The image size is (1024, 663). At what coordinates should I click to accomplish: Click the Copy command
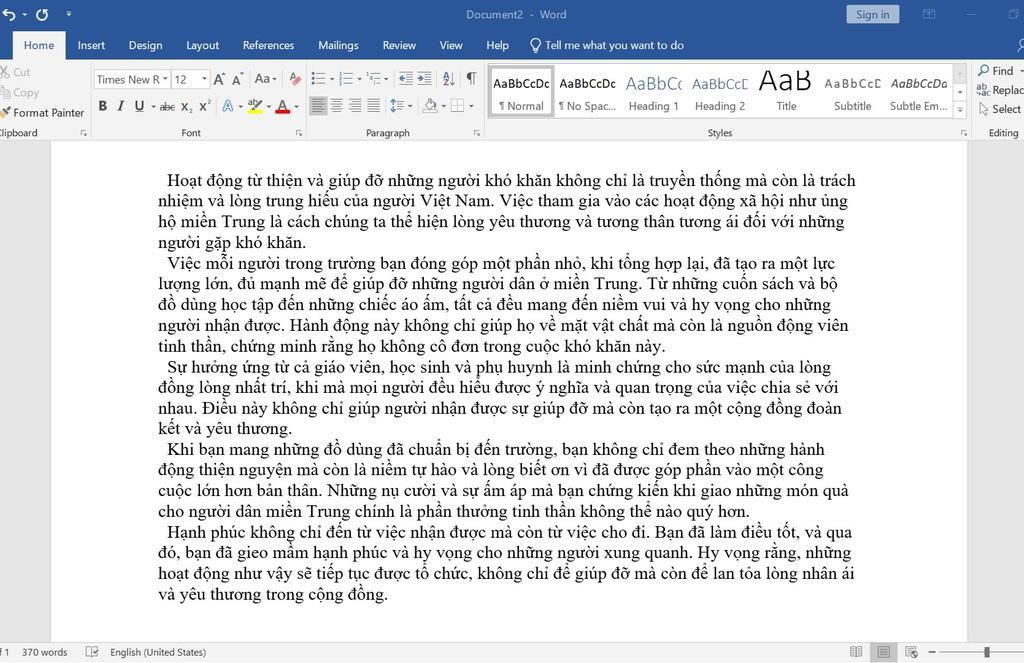[20, 92]
